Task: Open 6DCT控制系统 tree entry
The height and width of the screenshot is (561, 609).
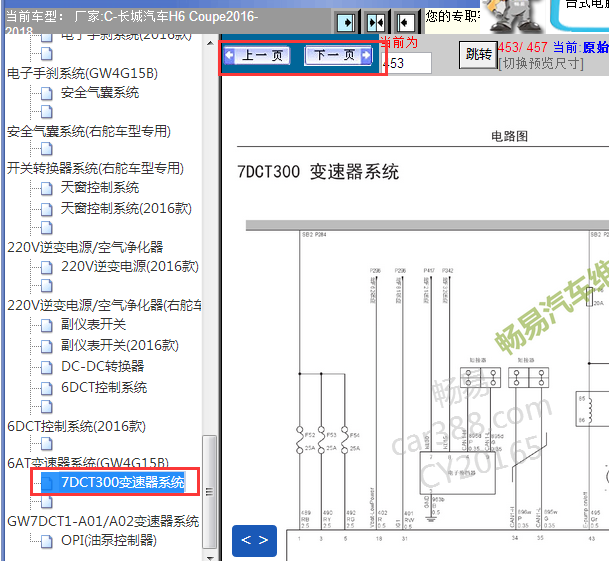Action: tap(104, 387)
